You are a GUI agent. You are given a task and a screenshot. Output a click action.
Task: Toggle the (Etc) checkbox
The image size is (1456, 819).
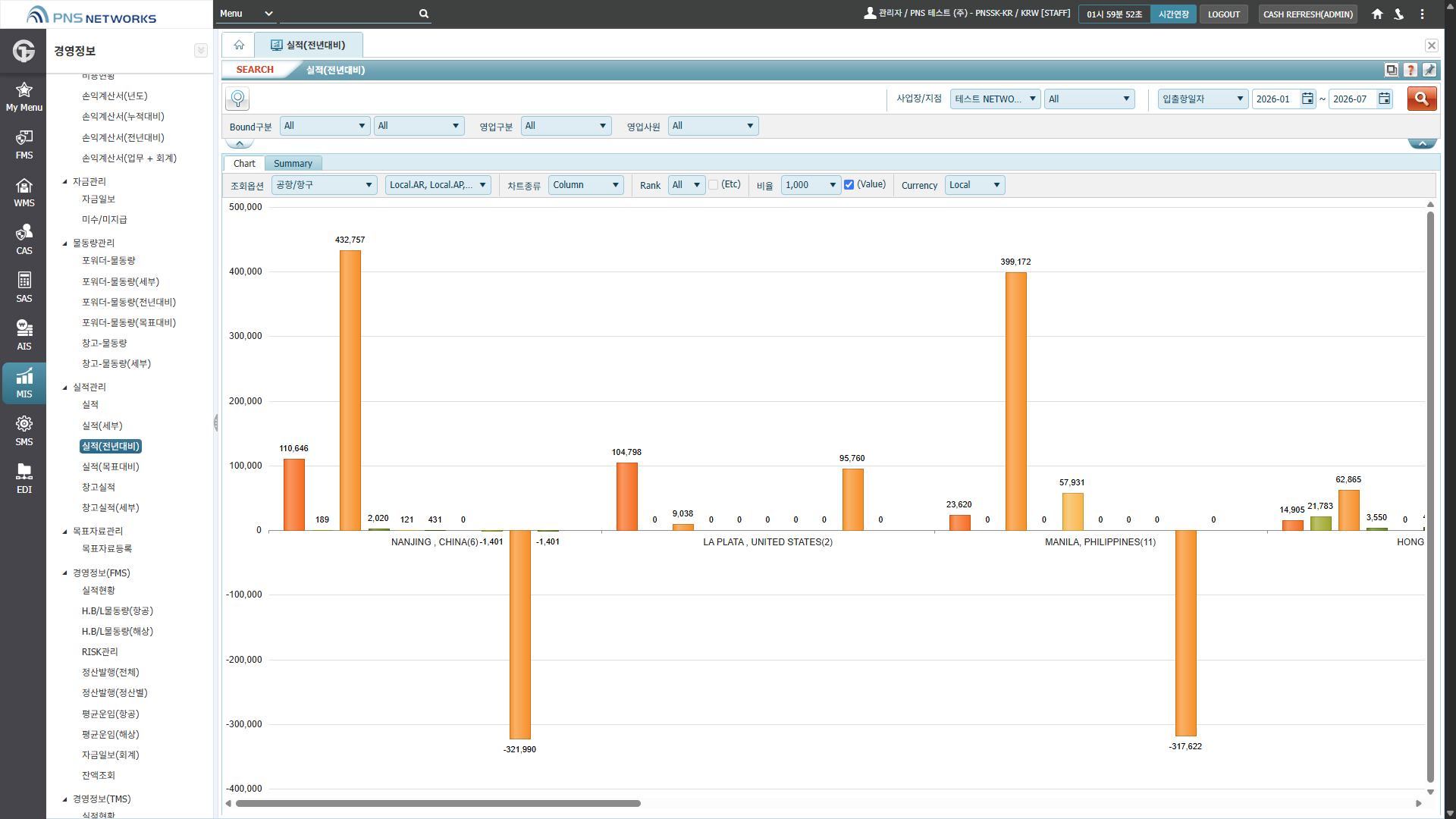[714, 185]
